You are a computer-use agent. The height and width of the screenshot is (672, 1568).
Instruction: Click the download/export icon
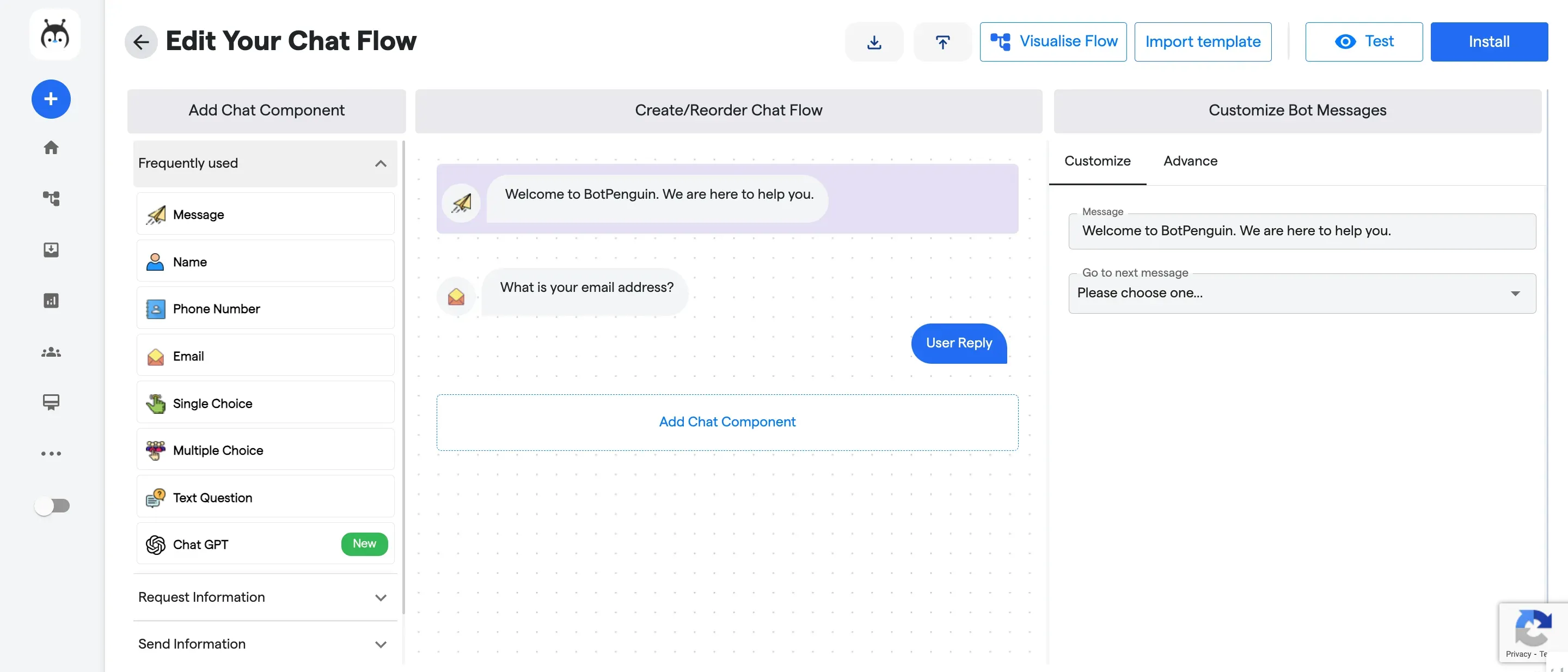click(x=873, y=41)
